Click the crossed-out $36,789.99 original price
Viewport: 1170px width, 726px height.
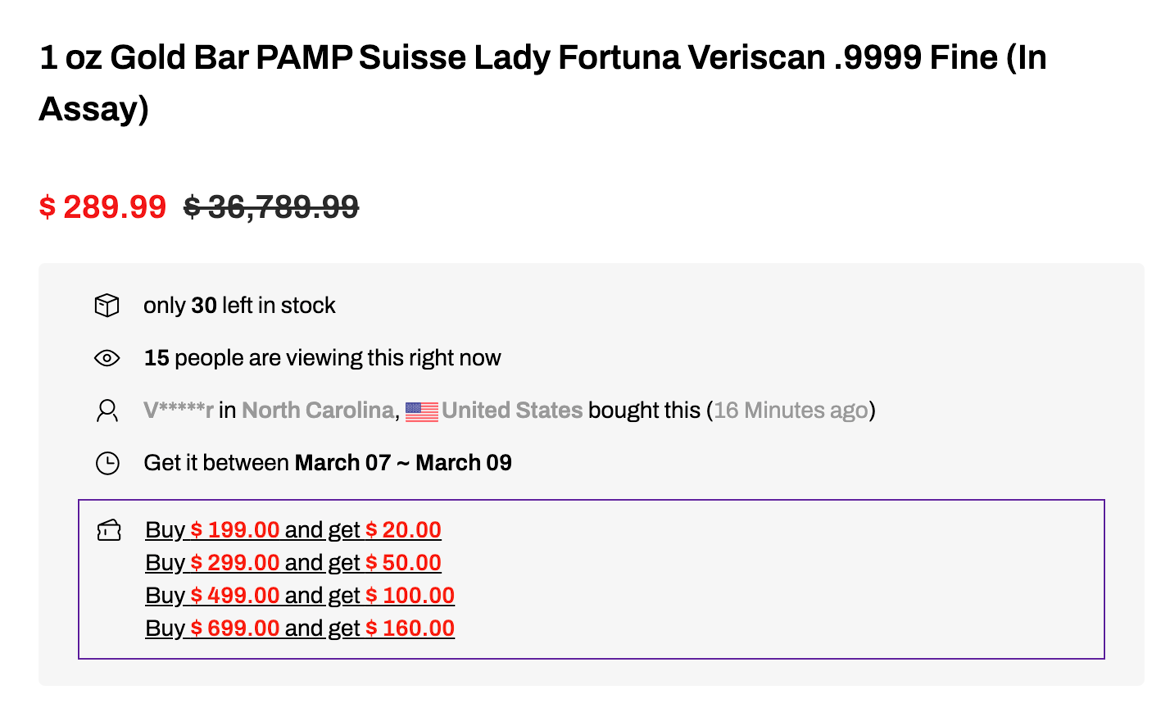[271, 207]
